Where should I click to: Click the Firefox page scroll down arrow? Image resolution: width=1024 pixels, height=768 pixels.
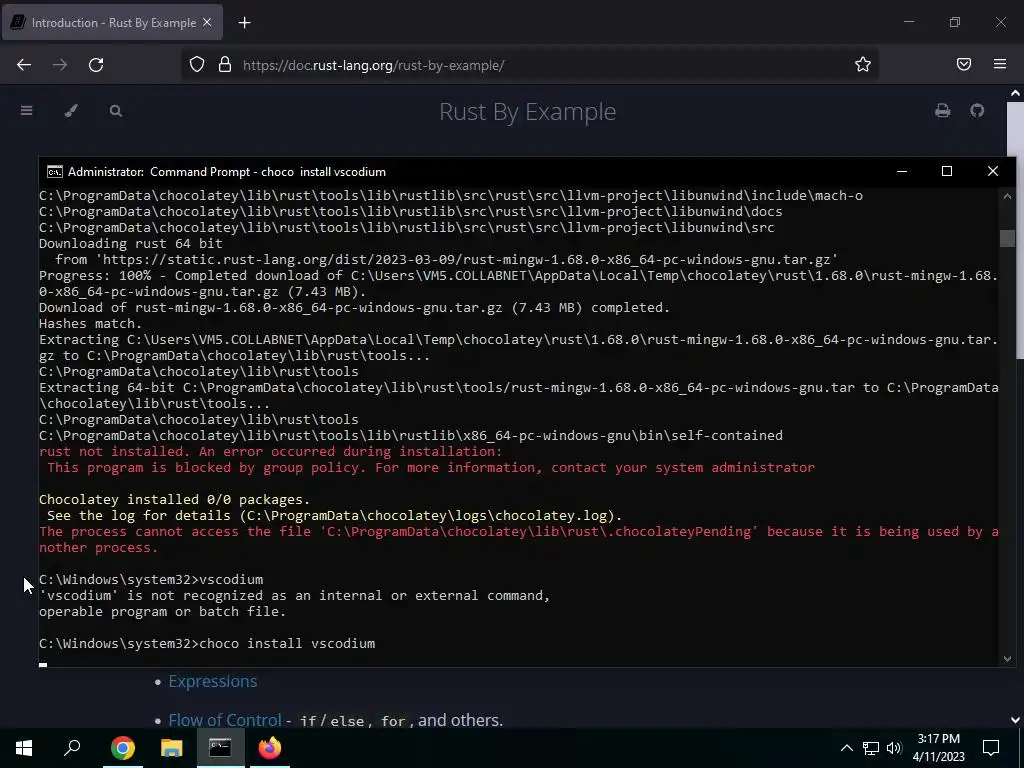pos(1016,720)
